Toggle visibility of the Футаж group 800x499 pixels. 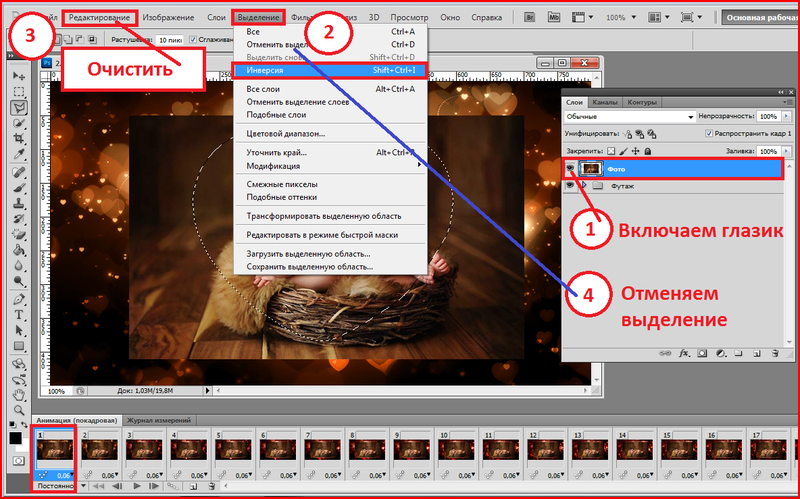570,186
